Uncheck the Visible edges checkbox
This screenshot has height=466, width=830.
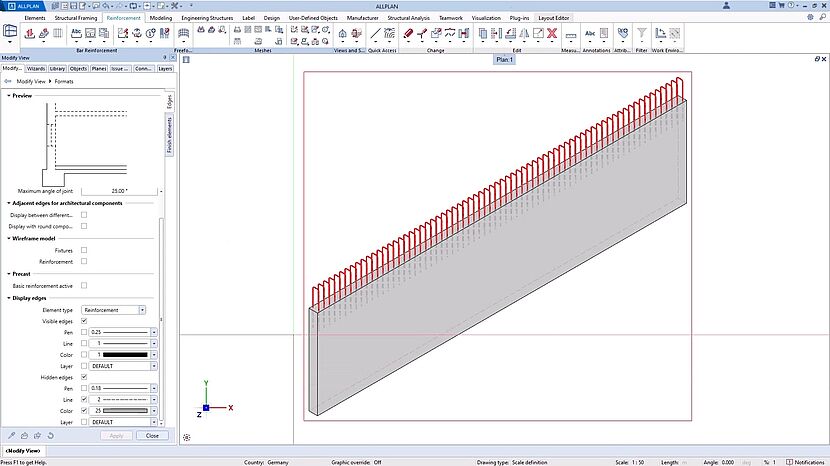pos(84,321)
